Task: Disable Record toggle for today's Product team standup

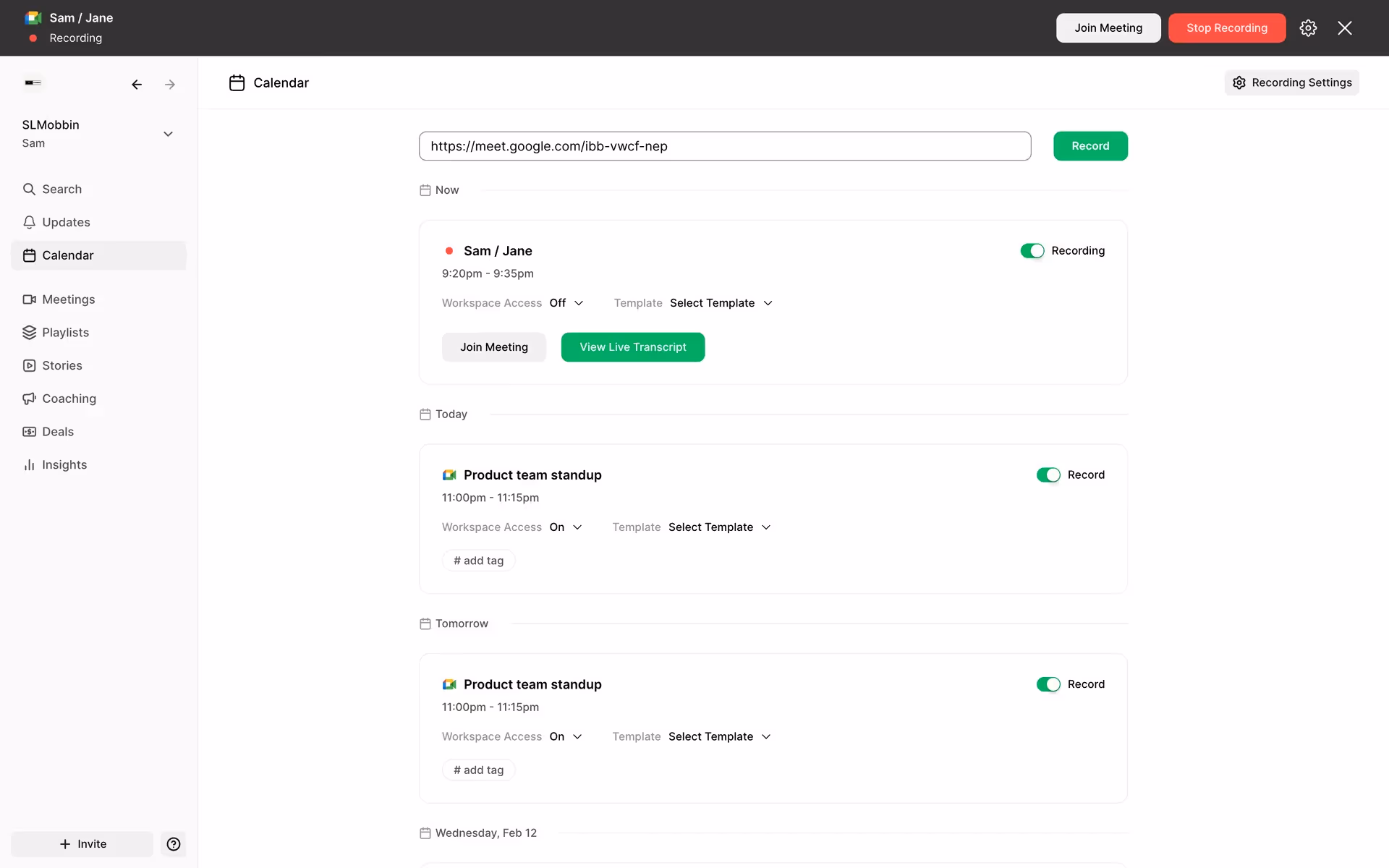Action: 1048,475
